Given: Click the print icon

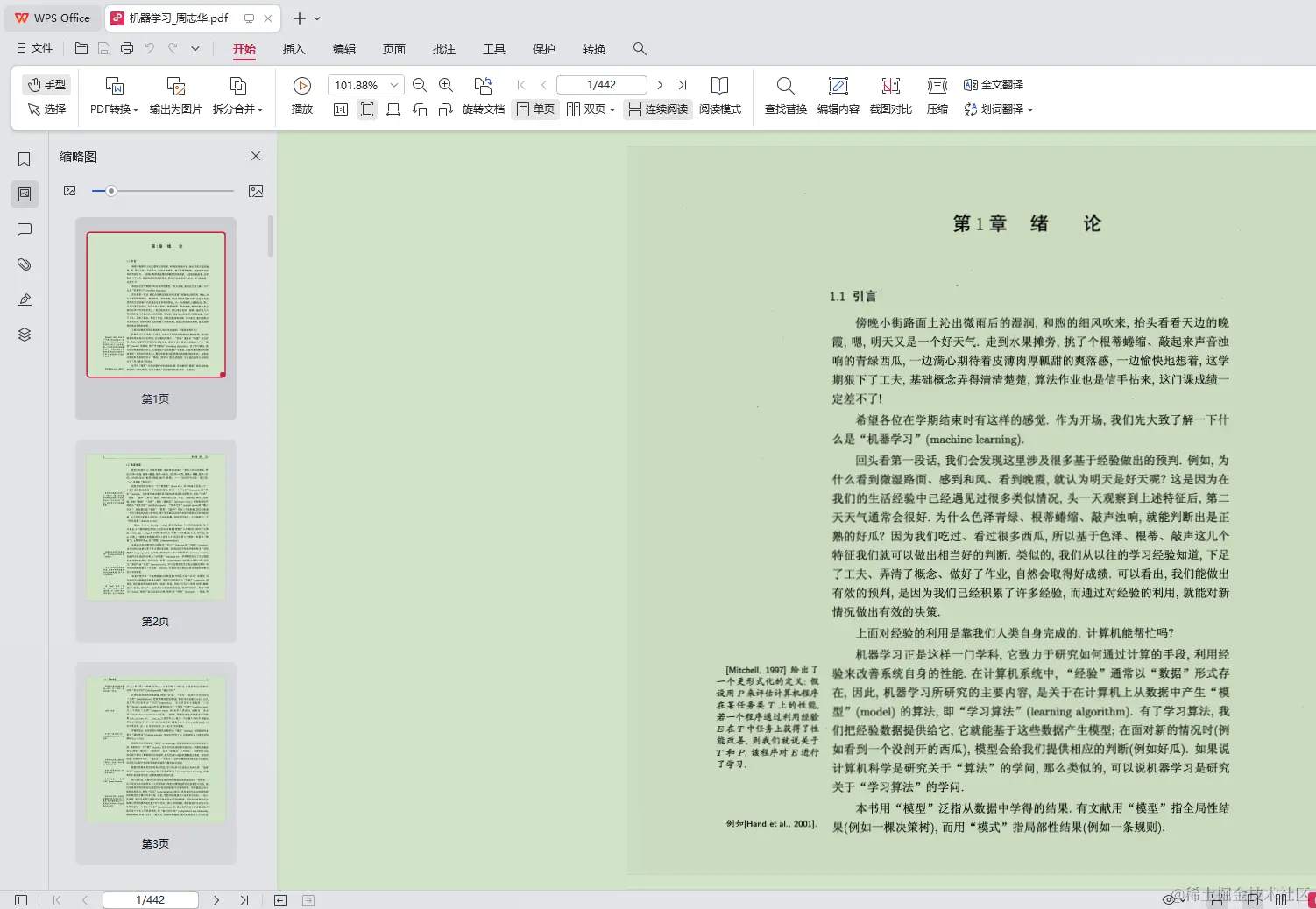Looking at the screenshot, I should (x=127, y=48).
